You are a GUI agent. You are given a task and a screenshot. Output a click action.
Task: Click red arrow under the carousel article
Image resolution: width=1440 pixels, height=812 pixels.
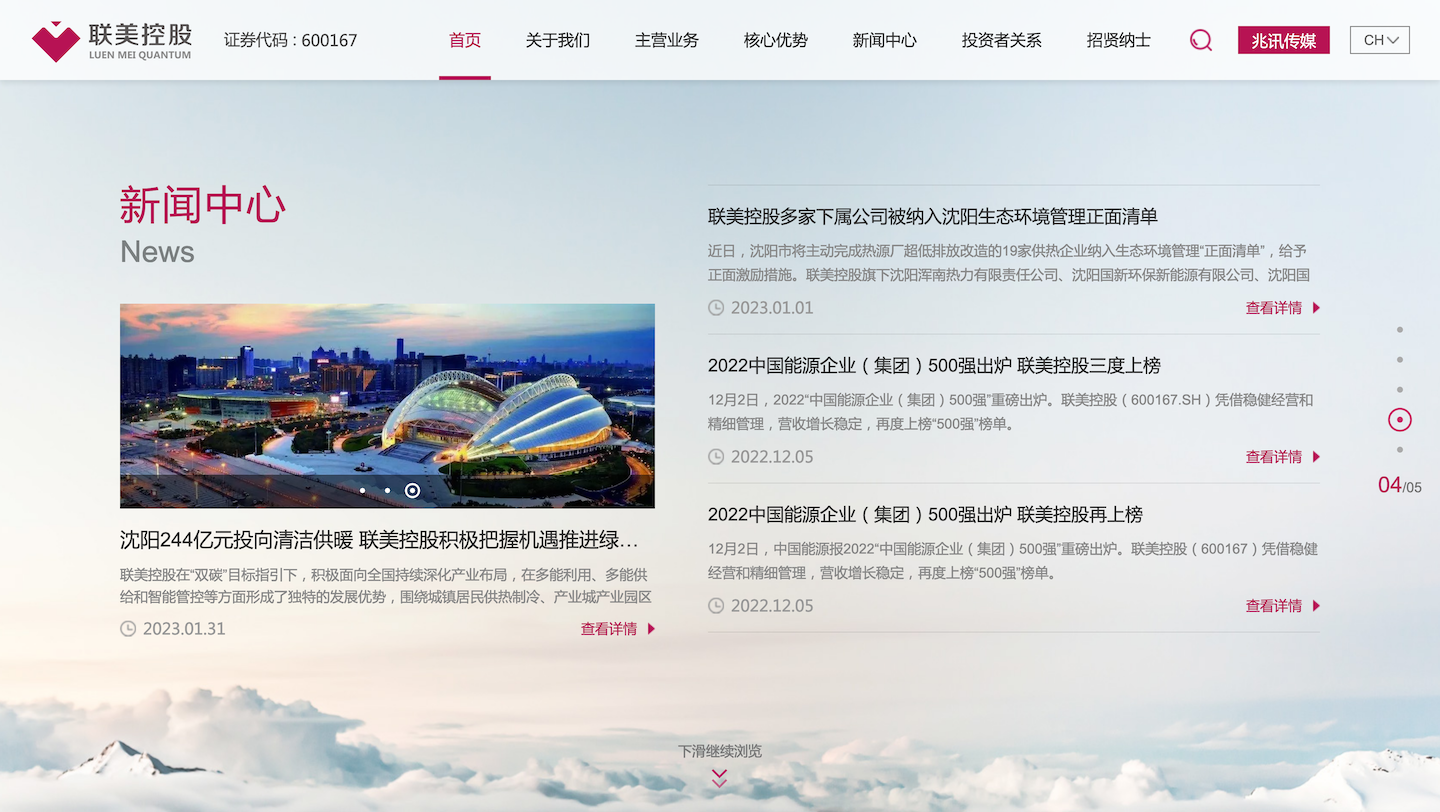tap(651, 629)
